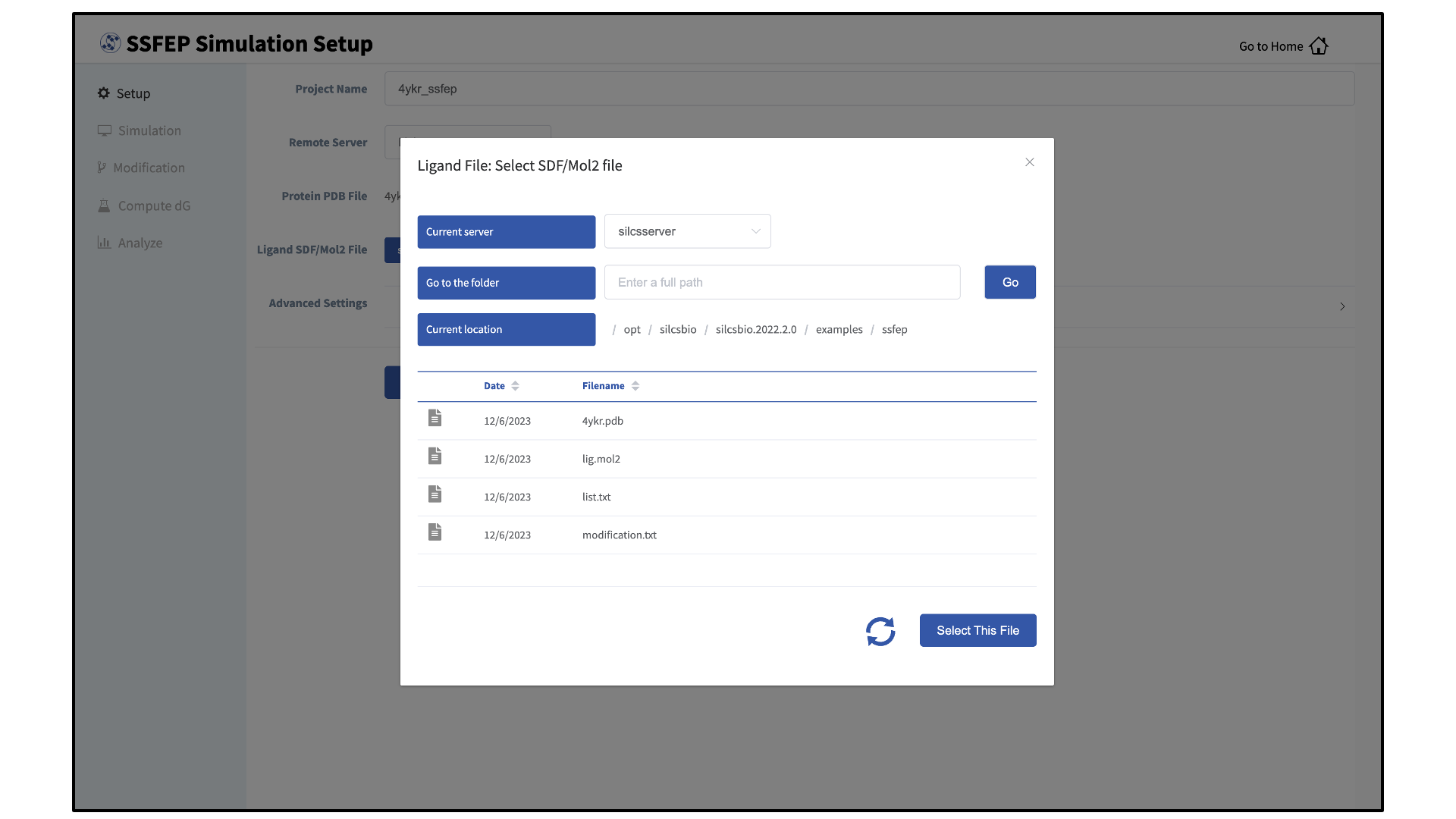
Task: Click the Modification branch icon
Action: pyautogui.click(x=102, y=168)
